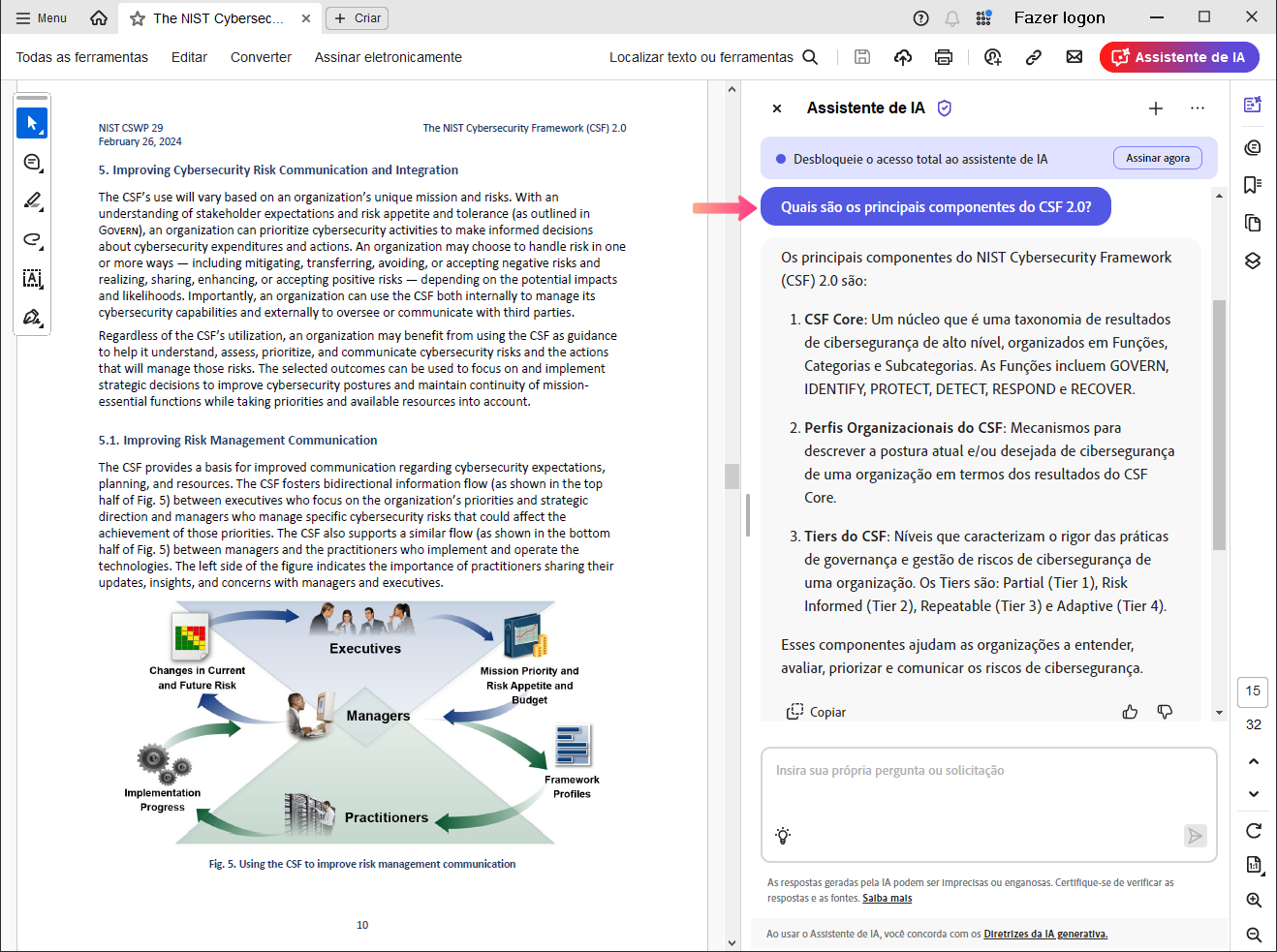
Task: Select the freehand draw tool
Action: tap(32, 239)
